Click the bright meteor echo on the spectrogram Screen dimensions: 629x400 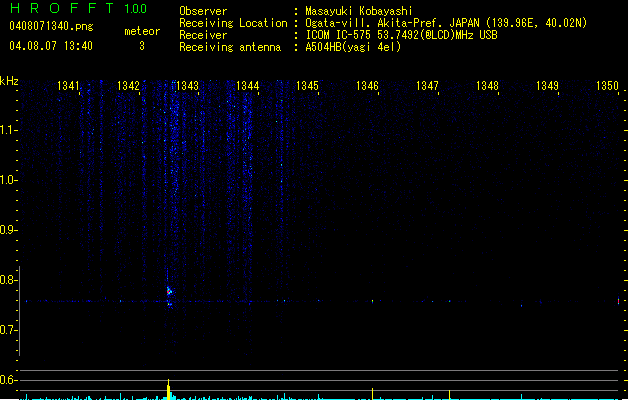(169, 292)
